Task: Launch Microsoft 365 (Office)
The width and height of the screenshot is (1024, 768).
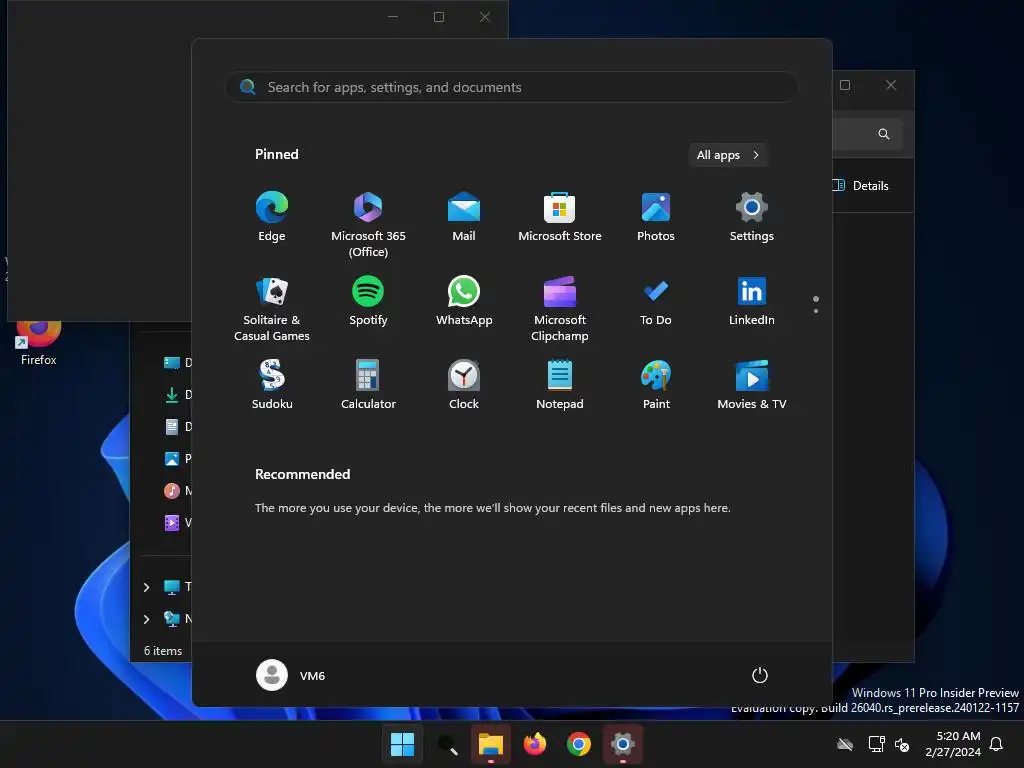Action: (368, 224)
